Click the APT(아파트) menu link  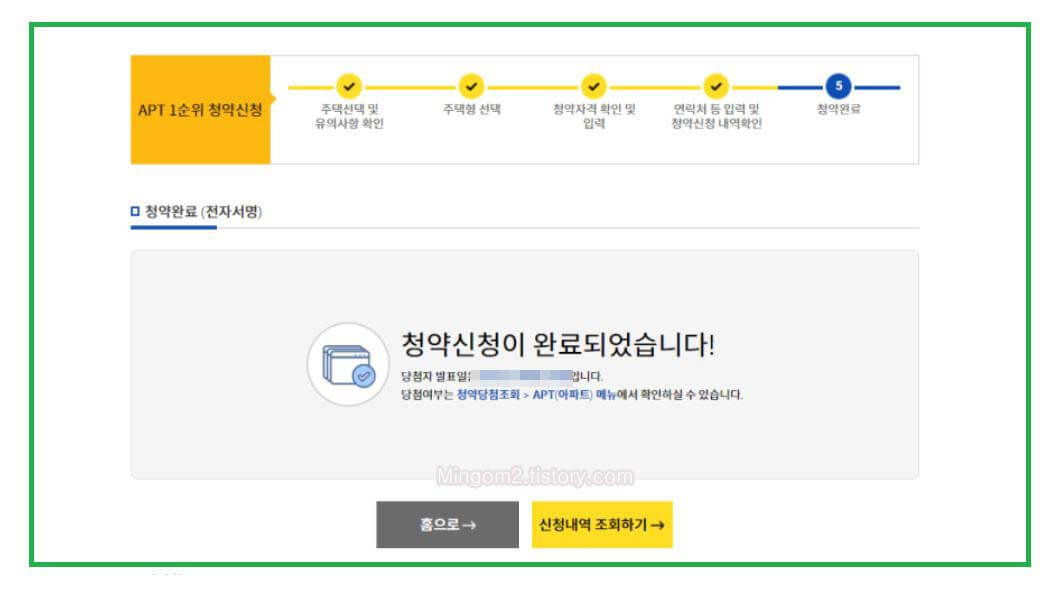(563, 392)
